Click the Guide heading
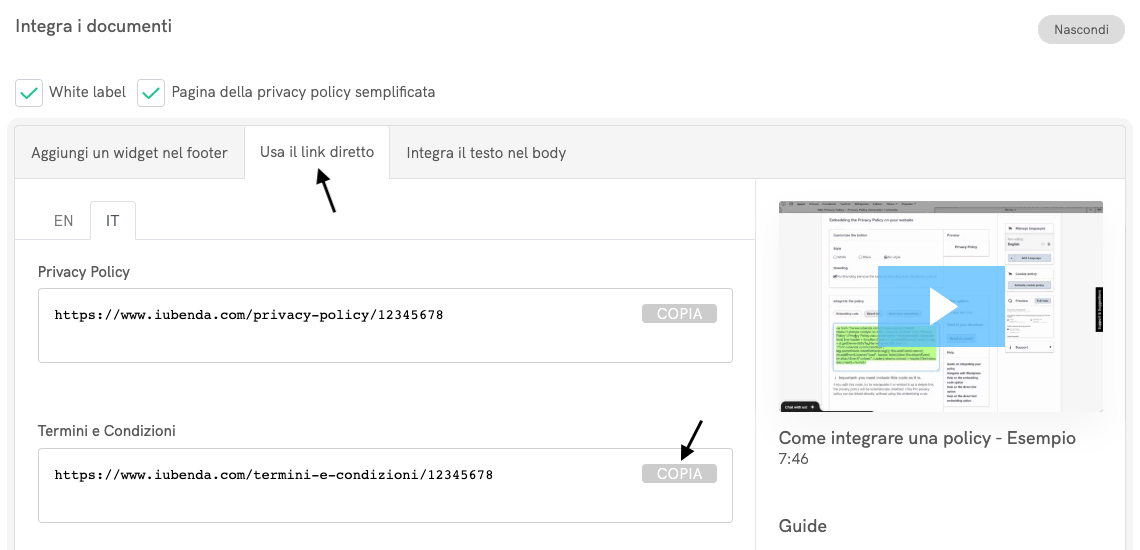Image resolution: width=1140 pixels, height=550 pixels. click(802, 526)
